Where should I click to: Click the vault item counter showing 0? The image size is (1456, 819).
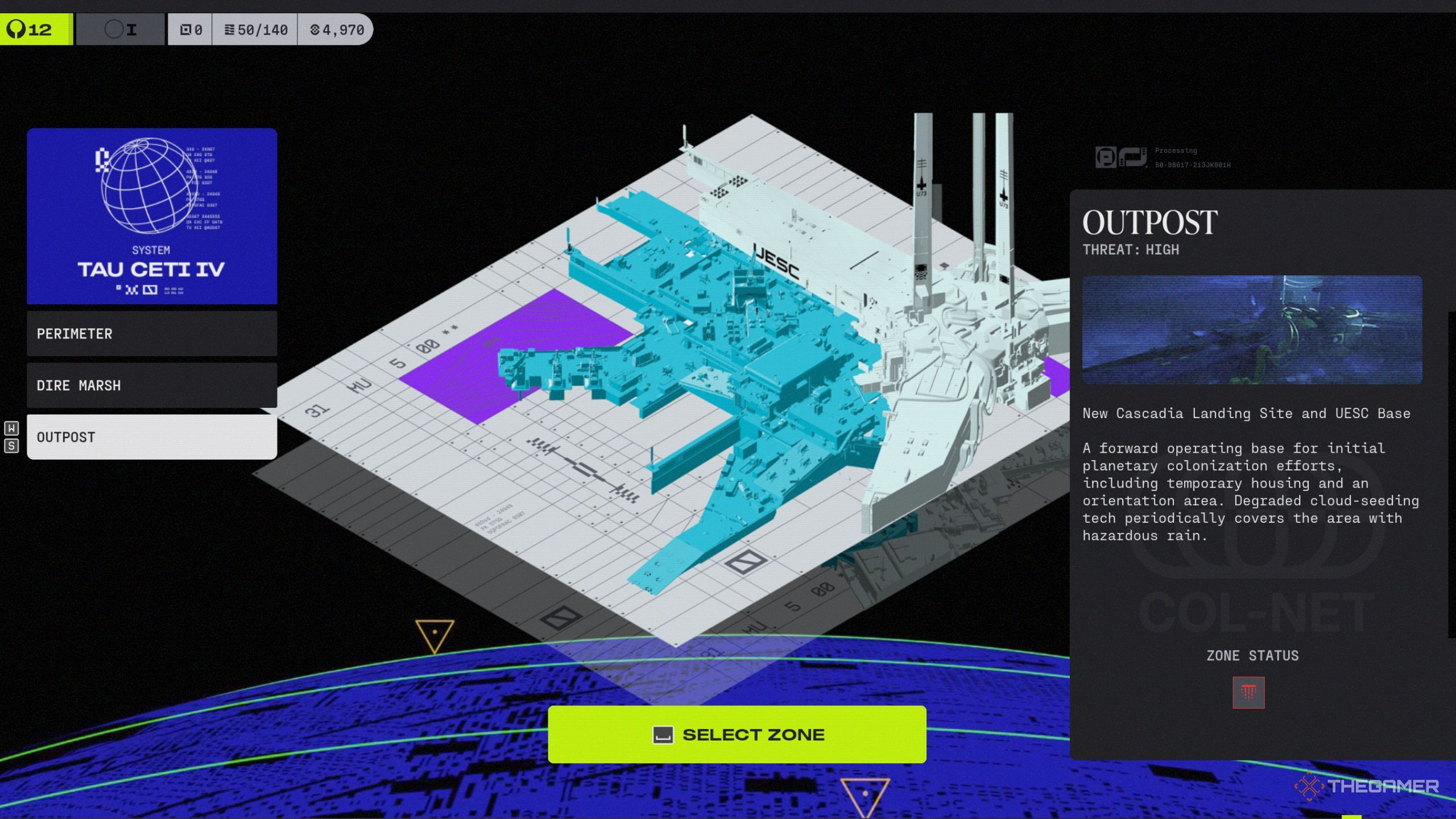[191, 30]
